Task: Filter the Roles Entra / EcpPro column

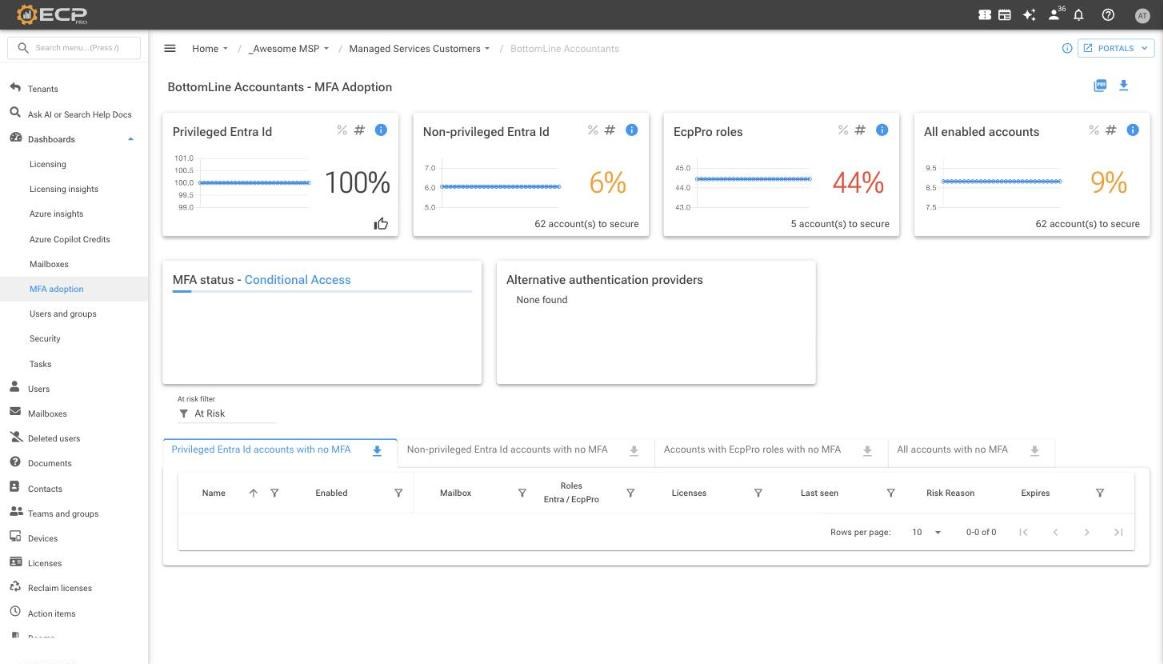Action: (630, 493)
